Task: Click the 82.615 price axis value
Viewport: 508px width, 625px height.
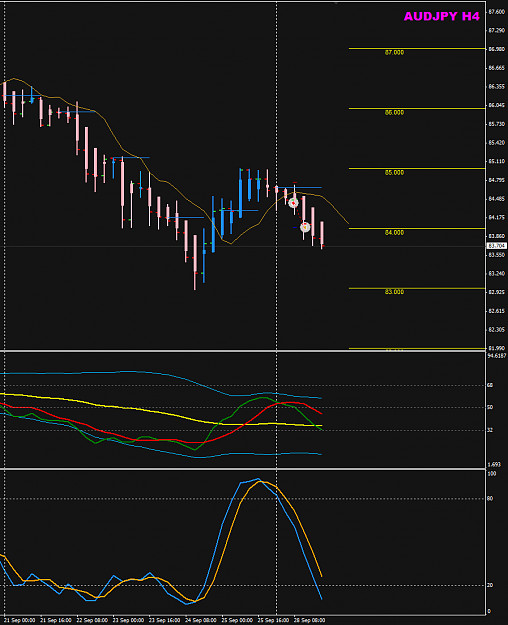Action: 496,311
